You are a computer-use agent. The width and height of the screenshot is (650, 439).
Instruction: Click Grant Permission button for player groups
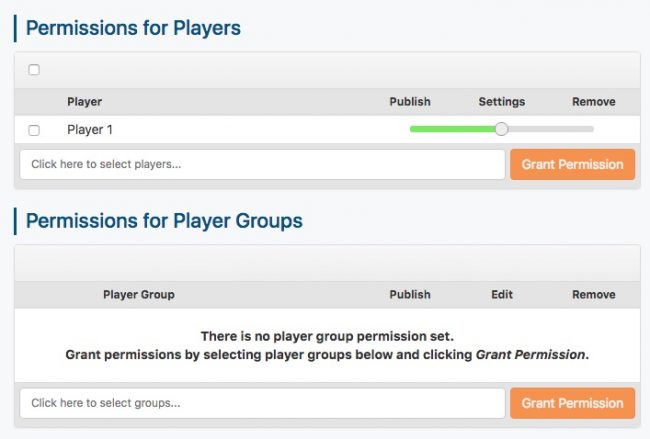click(x=572, y=403)
